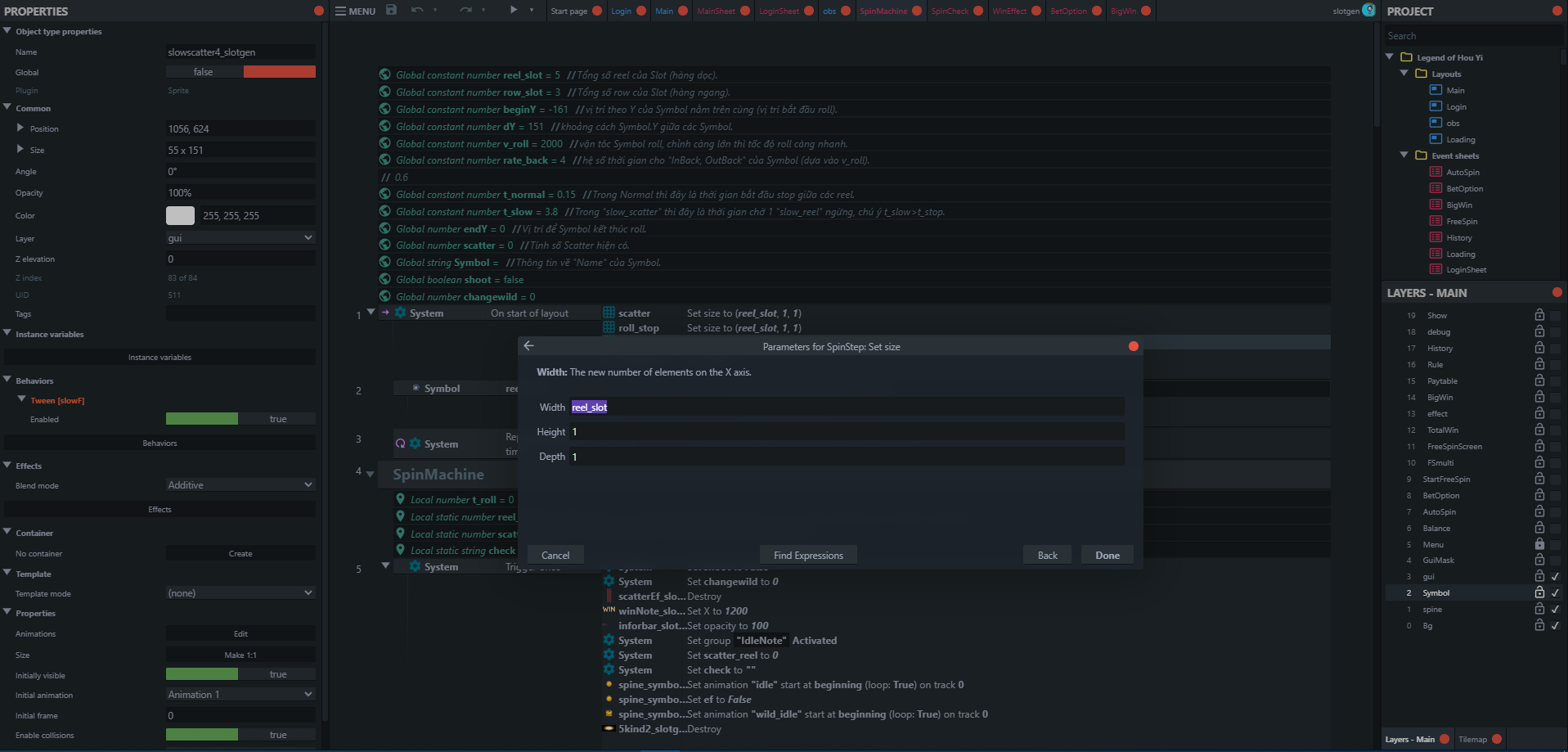The width and height of the screenshot is (1568, 752).
Task: Switch to the MainSheet tab
Action: (x=716, y=11)
